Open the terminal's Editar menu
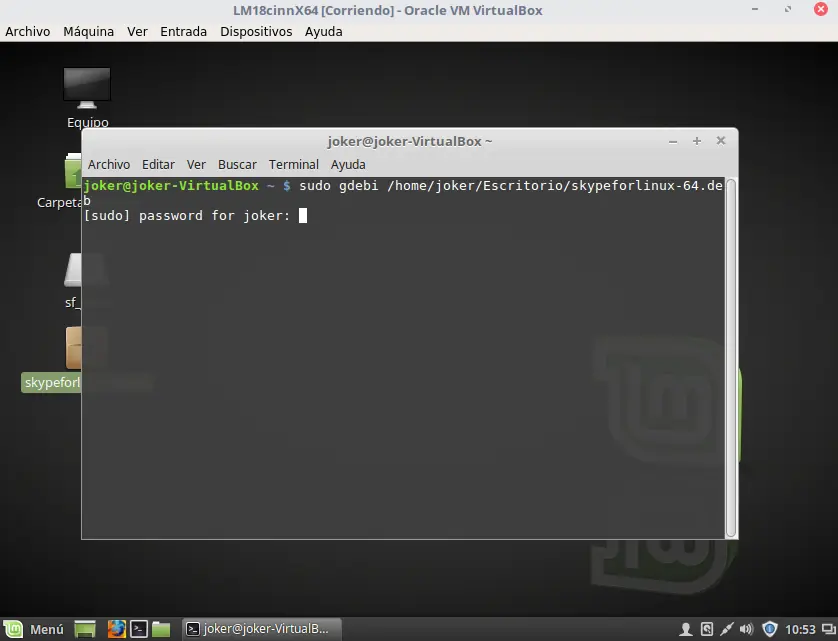The image size is (838, 641). [x=158, y=165]
